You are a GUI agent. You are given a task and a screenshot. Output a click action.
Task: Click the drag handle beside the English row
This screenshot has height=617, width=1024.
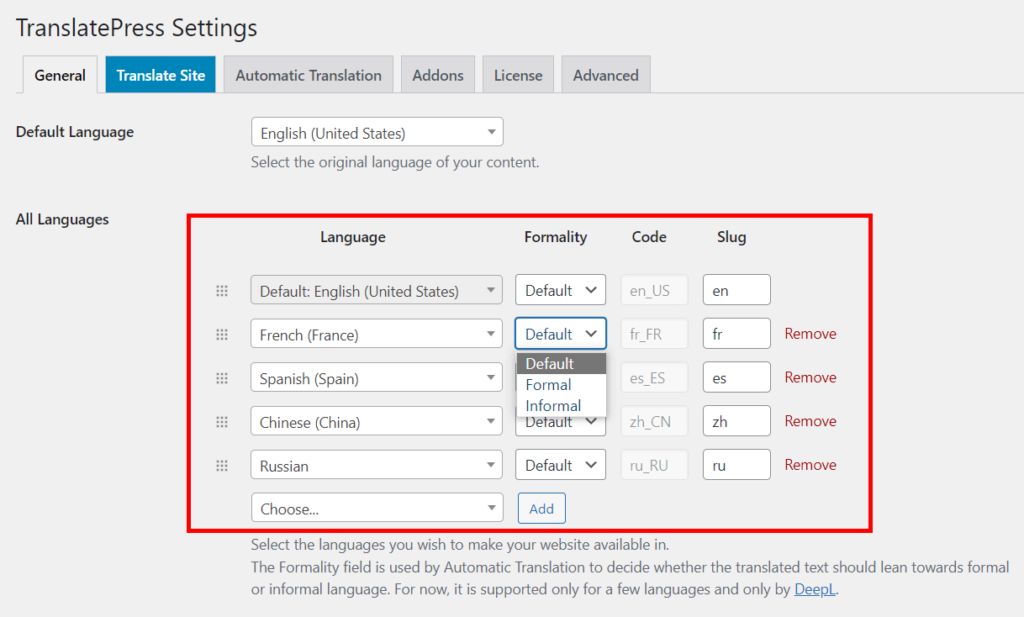pyautogui.click(x=222, y=289)
